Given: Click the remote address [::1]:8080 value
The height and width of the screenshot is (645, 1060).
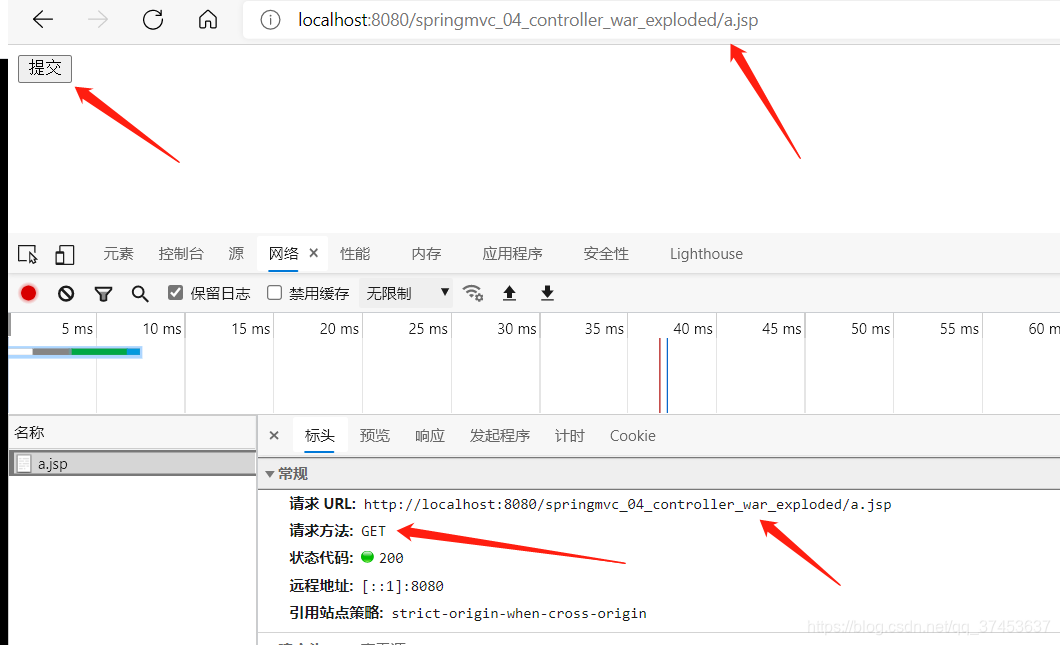Looking at the screenshot, I should (403, 586).
